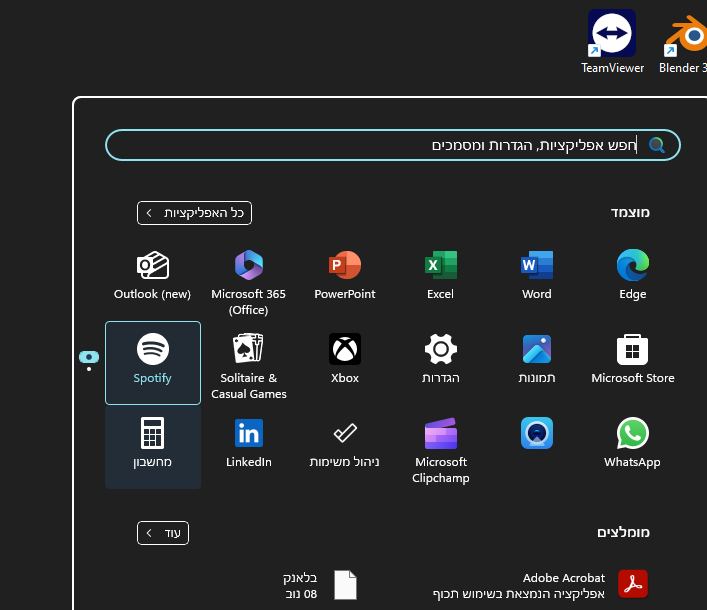Open Outlook (new) pinned app

coord(152,275)
